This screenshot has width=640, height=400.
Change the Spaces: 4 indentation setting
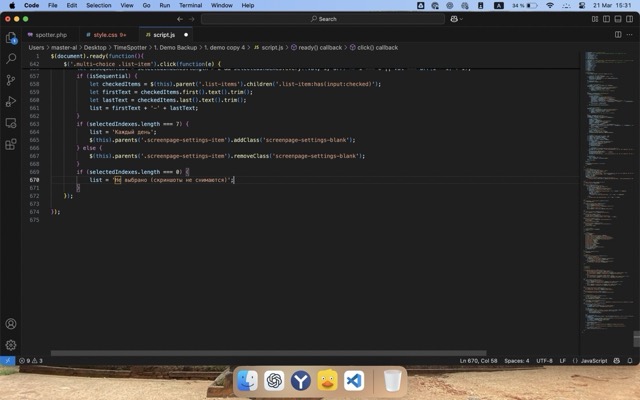(x=516, y=360)
